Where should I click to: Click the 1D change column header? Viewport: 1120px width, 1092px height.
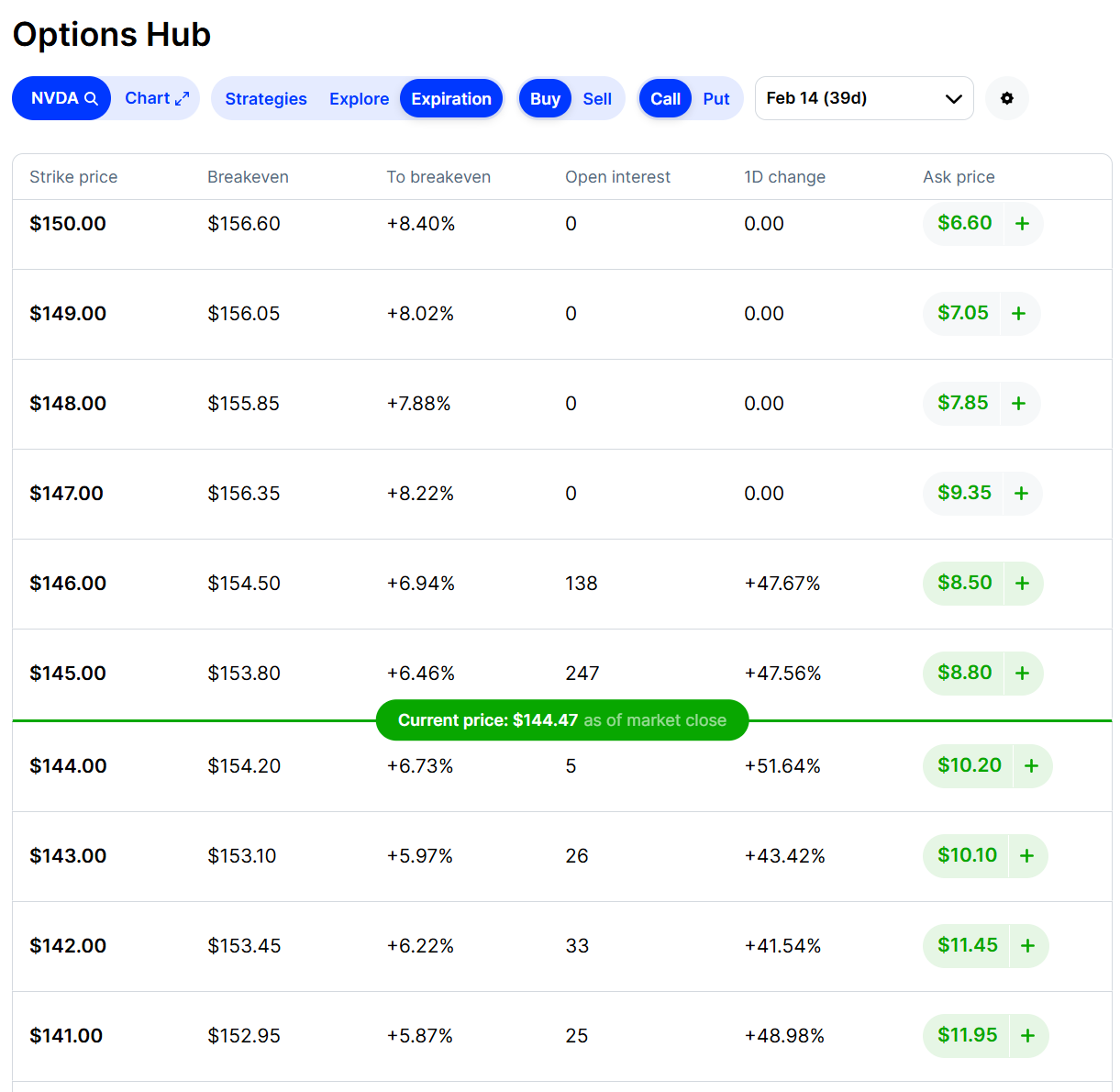click(x=784, y=177)
